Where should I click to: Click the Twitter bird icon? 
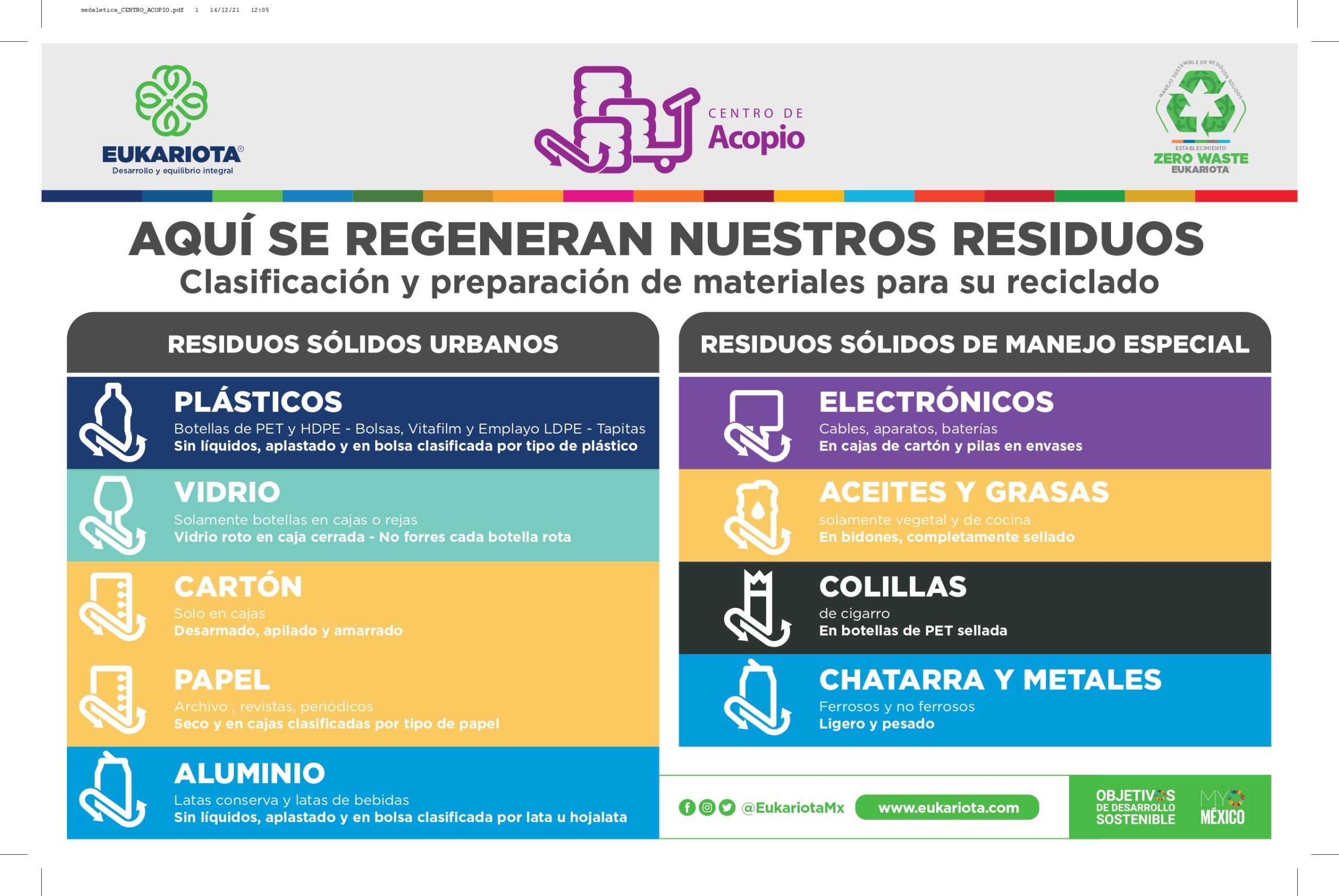727,808
